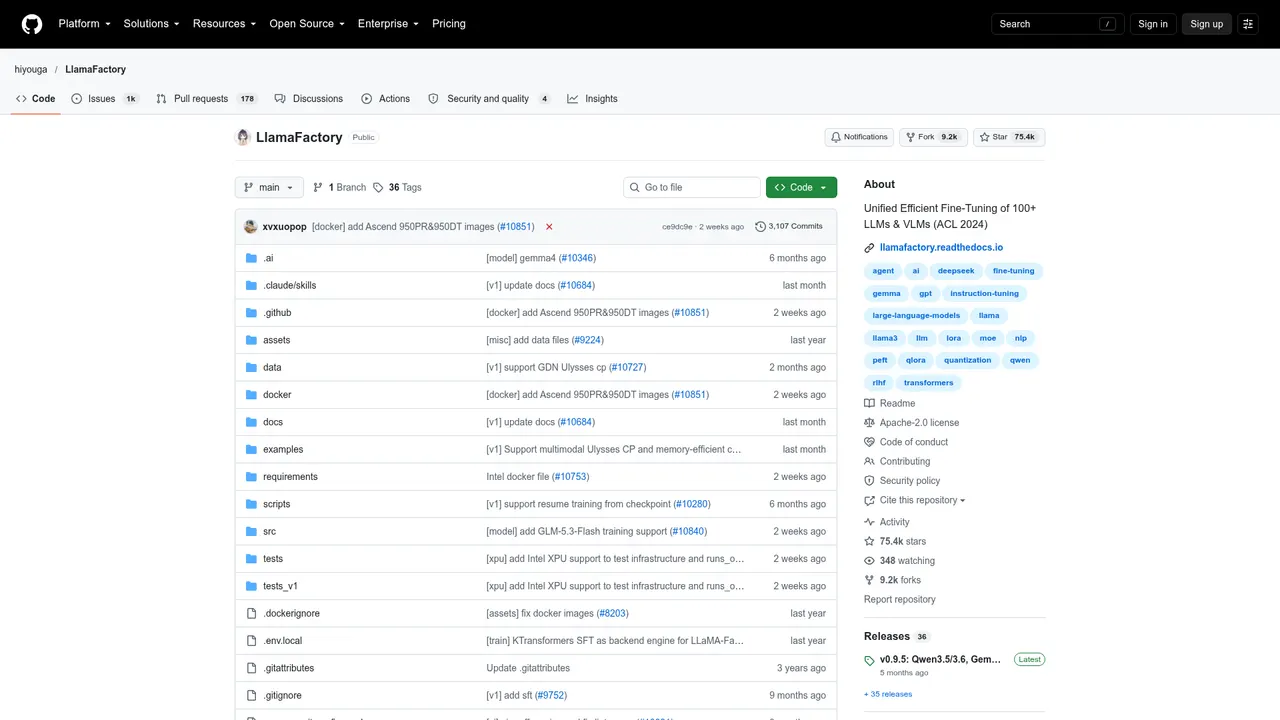Click the Notifications button
Viewport: 1280px width, 720px height.
859,137
